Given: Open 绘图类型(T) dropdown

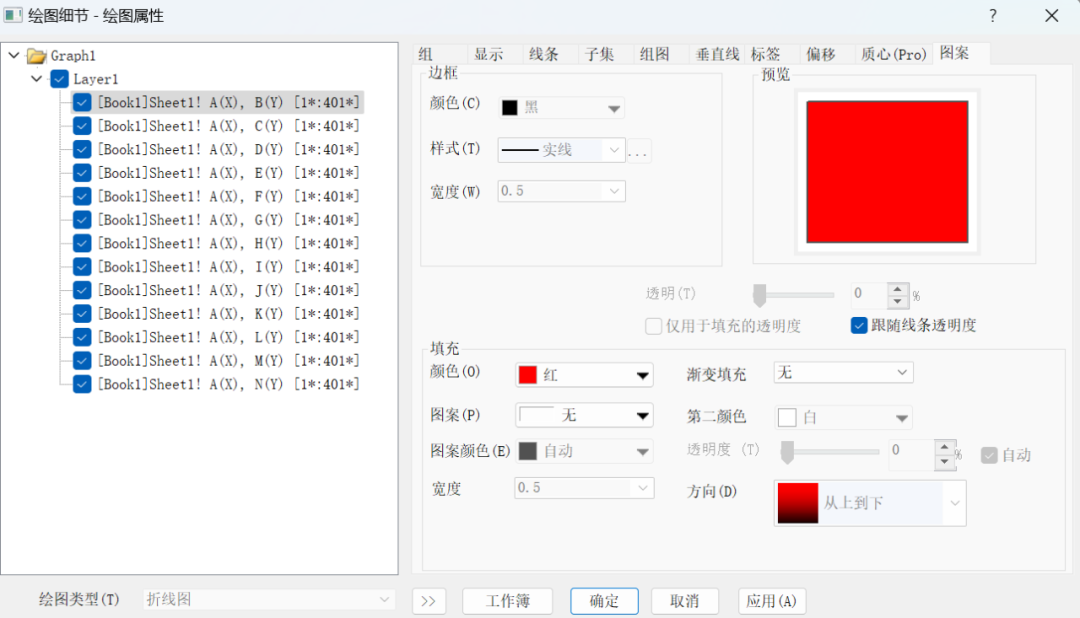Looking at the screenshot, I should point(269,599).
